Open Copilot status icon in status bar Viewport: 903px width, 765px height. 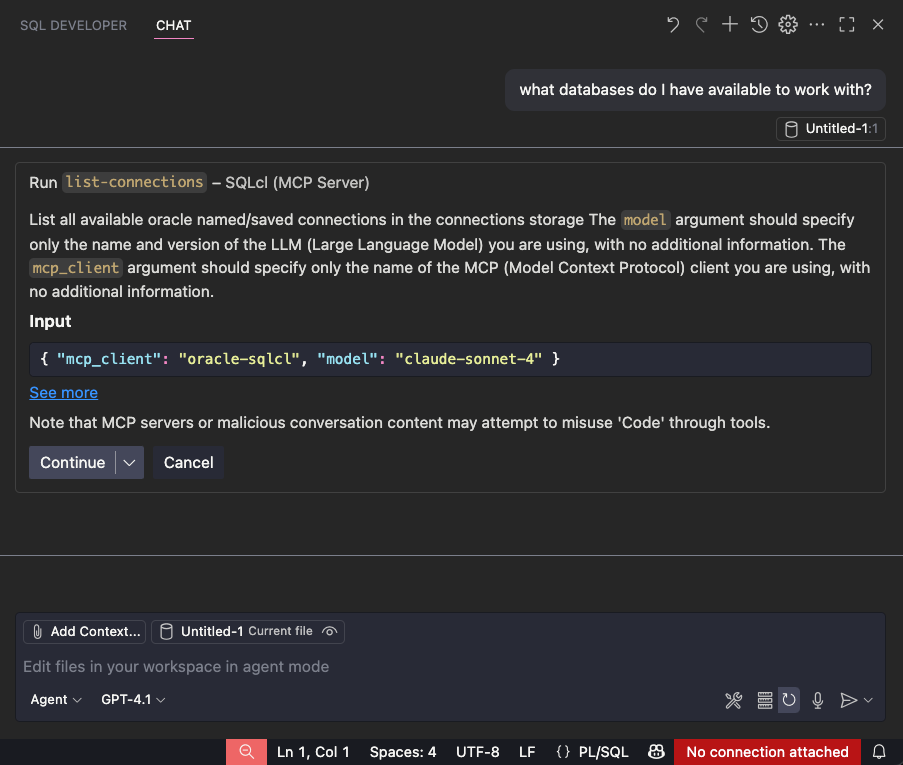pos(656,752)
